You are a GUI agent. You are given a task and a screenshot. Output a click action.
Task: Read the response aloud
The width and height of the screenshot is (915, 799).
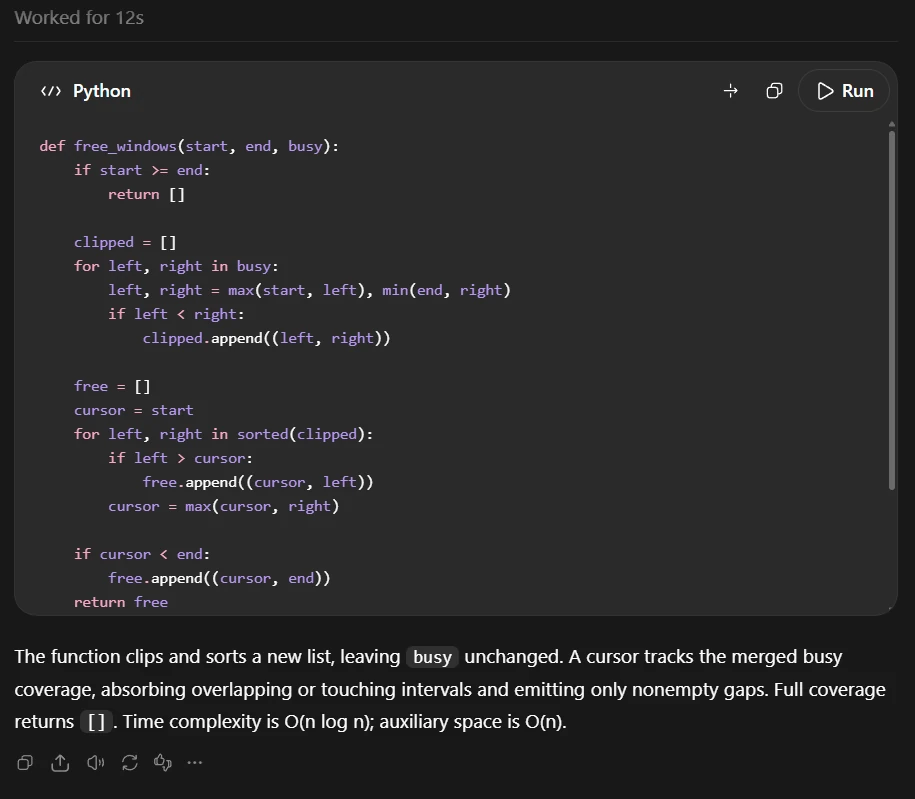tap(95, 763)
